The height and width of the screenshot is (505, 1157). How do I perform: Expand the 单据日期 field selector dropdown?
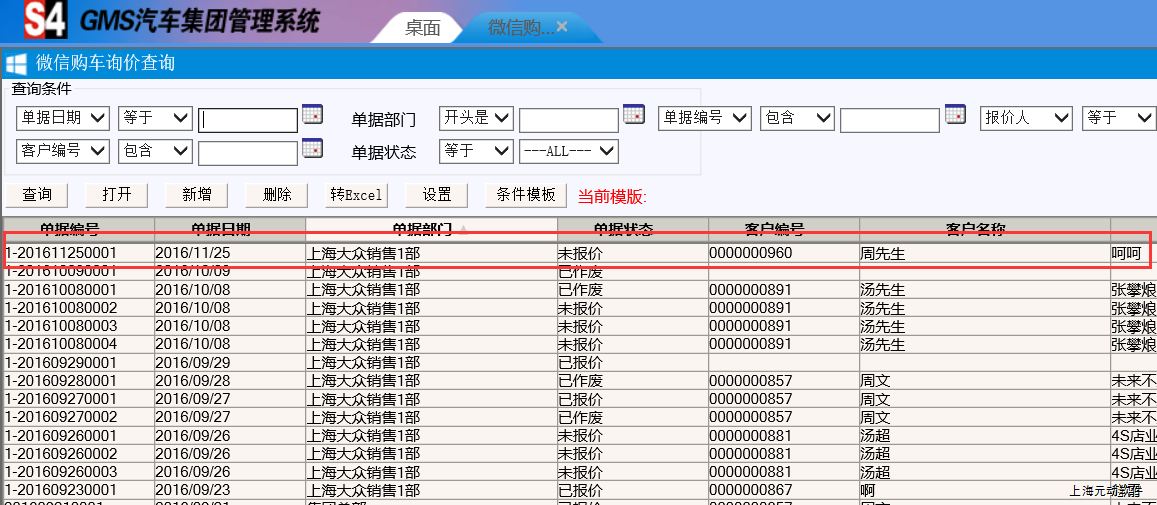click(63, 118)
